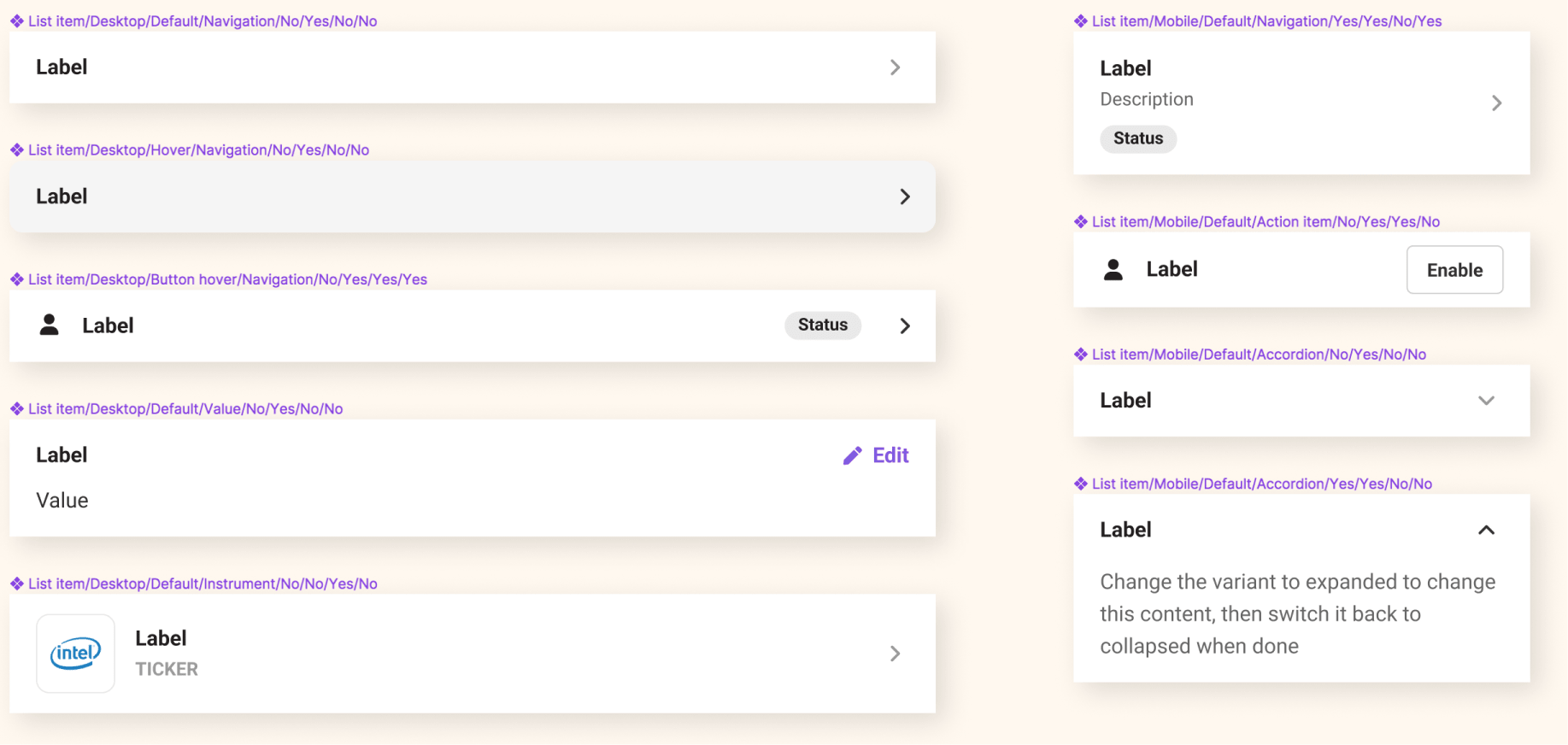
Task: Click person icon in mobile Action item
Action: pos(1113,270)
